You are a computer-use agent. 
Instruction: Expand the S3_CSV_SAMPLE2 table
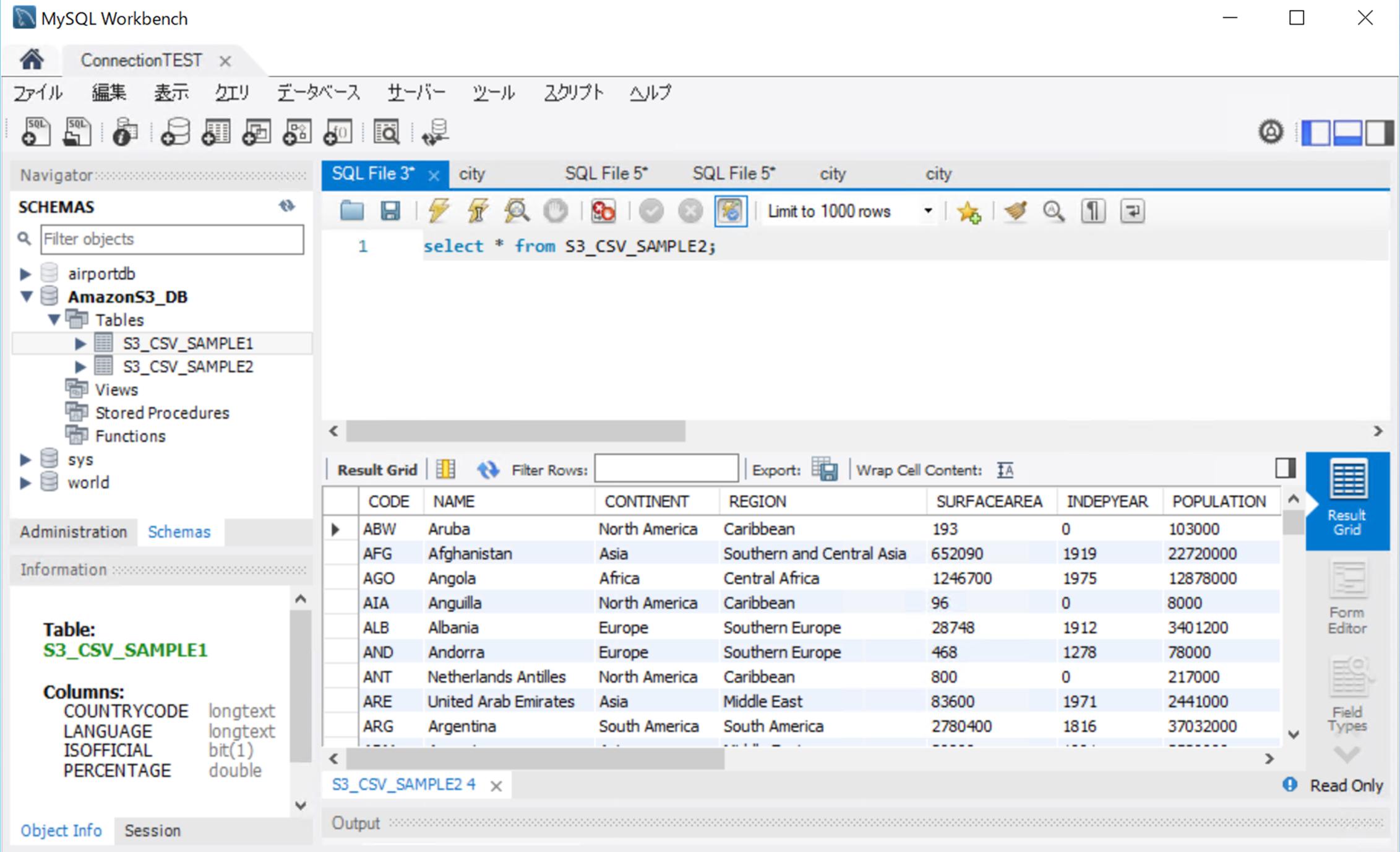(x=80, y=366)
